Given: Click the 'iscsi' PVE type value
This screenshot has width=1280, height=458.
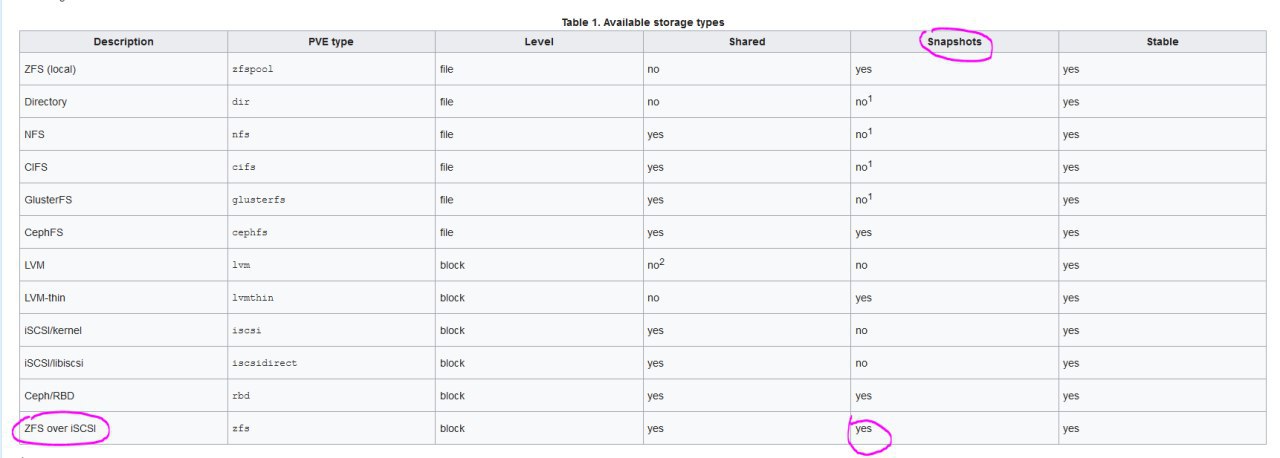Looking at the screenshot, I should click(x=246, y=330).
